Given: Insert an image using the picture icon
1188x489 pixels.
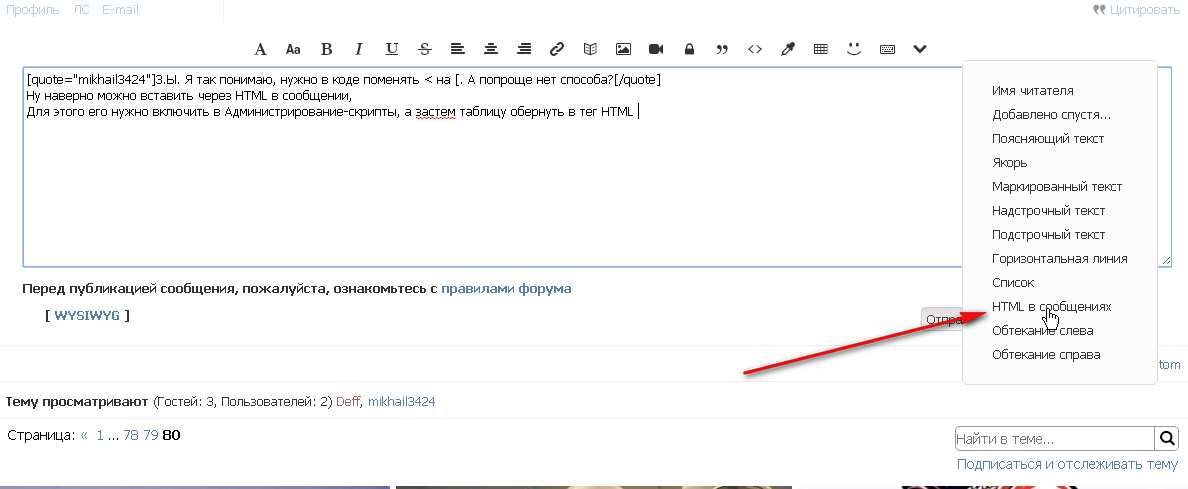Looking at the screenshot, I should (x=623, y=49).
